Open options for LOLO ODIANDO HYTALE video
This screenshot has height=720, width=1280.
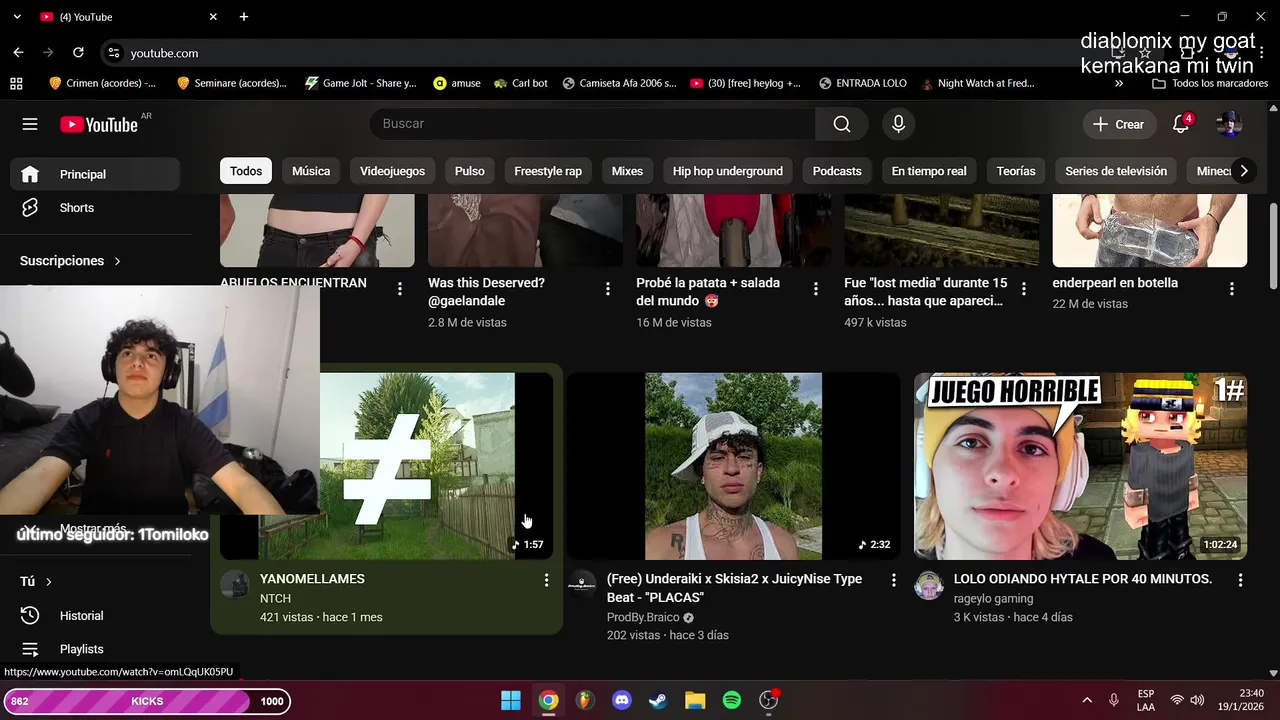click(1240, 580)
